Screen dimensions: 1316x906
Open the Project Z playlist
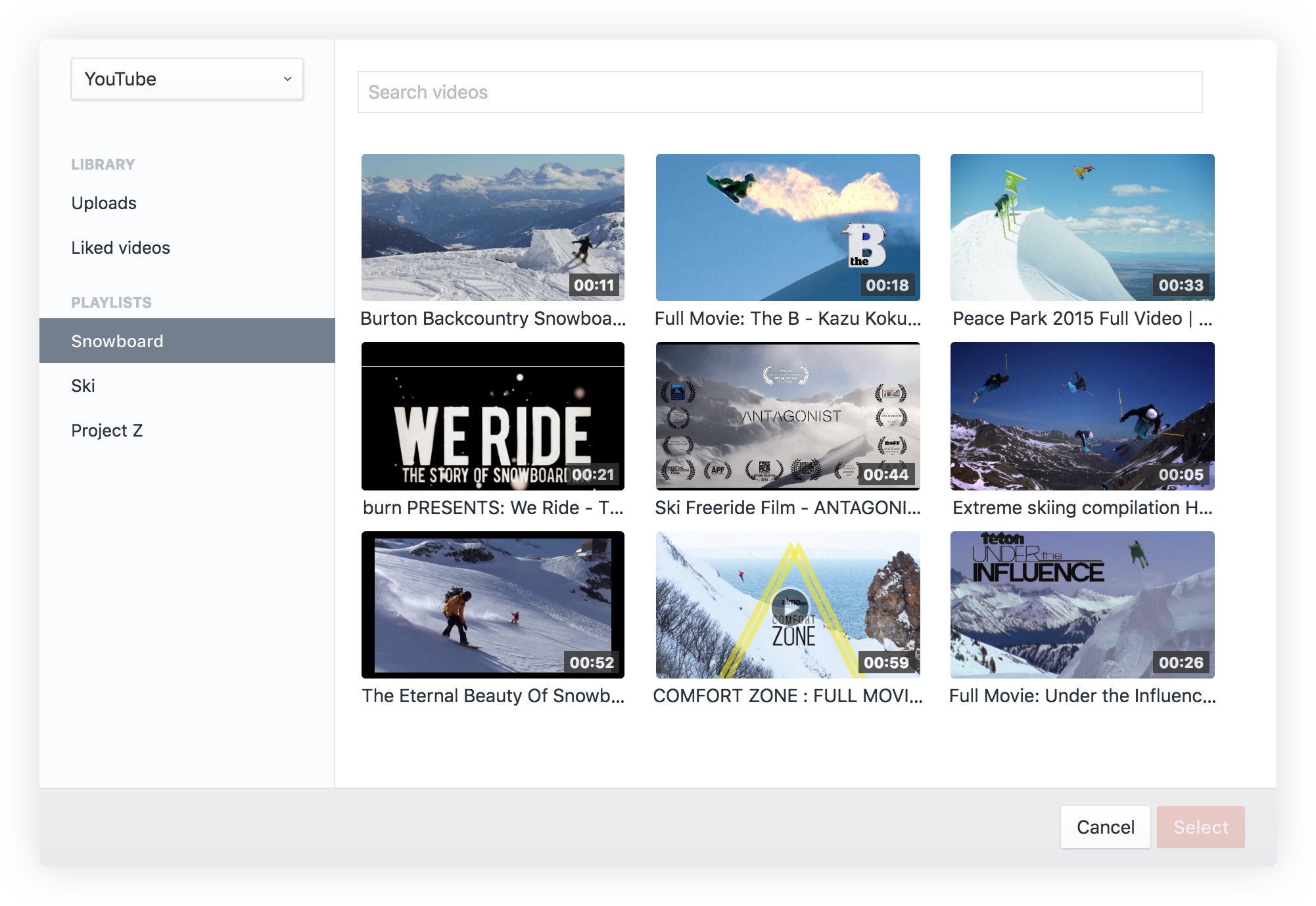[x=106, y=430]
